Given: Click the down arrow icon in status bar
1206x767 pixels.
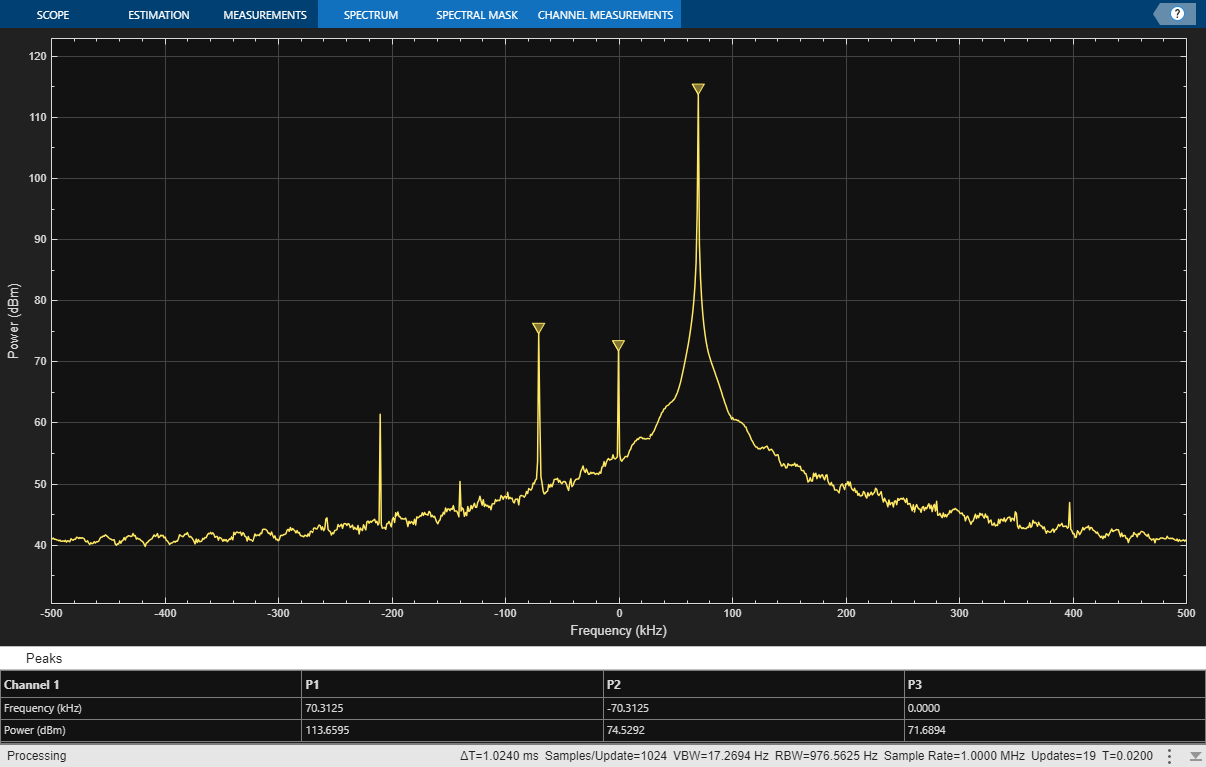Looking at the screenshot, I should pos(1195,756).
